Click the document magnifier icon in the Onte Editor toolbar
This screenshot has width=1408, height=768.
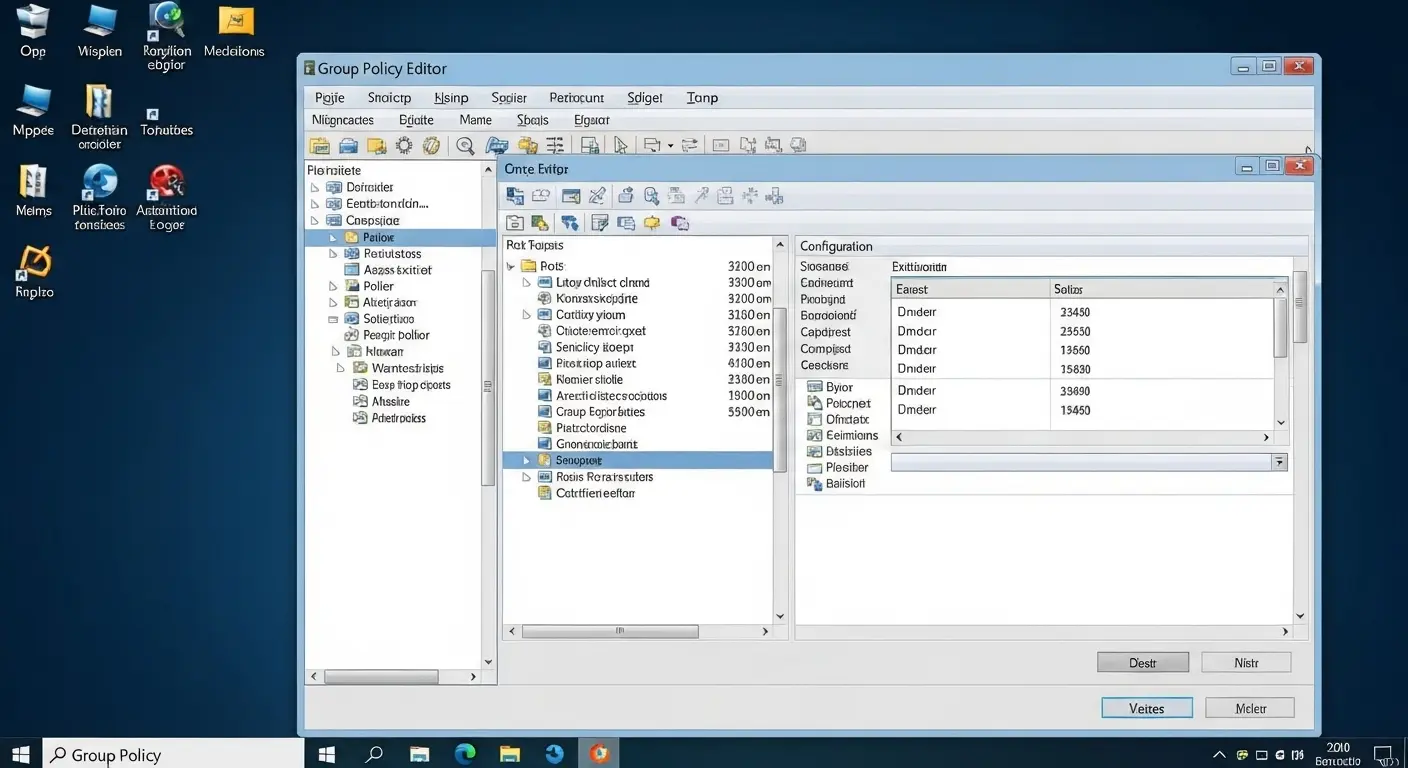click(x=651, y=196)
